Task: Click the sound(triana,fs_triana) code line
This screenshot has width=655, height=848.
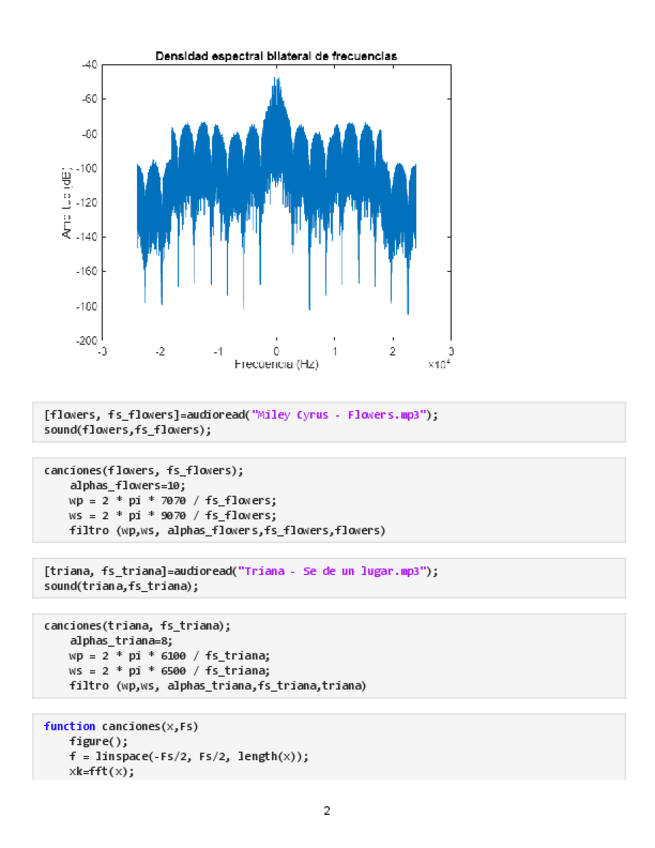Action: click(121, 585)
